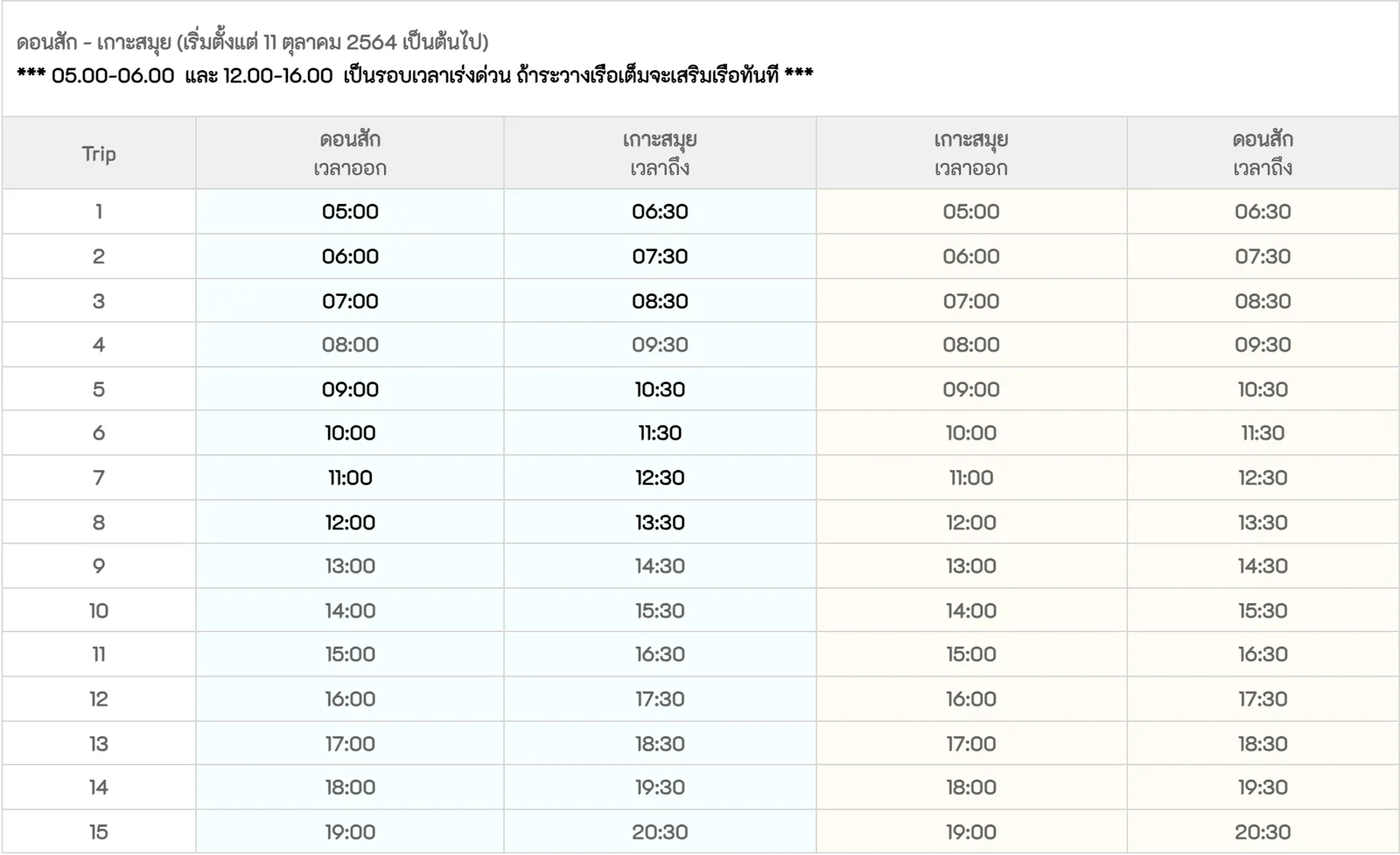Click Trip 6 Donsak arrival 11:30
Image resolution: width=1400 pixels, height=855 pixels.
[x=1263, y=433]
